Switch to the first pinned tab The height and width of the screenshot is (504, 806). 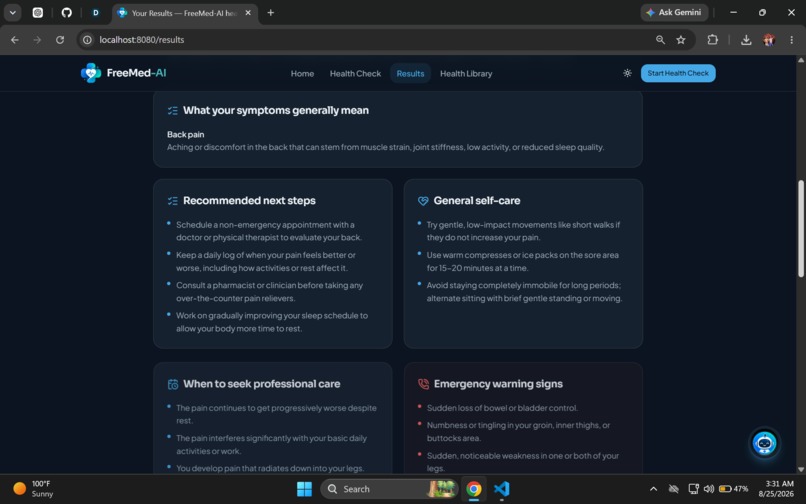click(38, 13)
